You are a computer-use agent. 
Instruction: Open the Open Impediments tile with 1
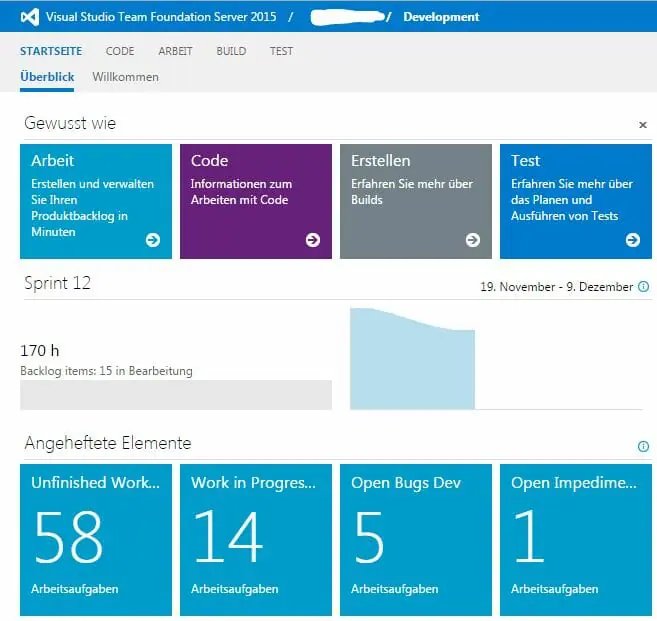576,540
